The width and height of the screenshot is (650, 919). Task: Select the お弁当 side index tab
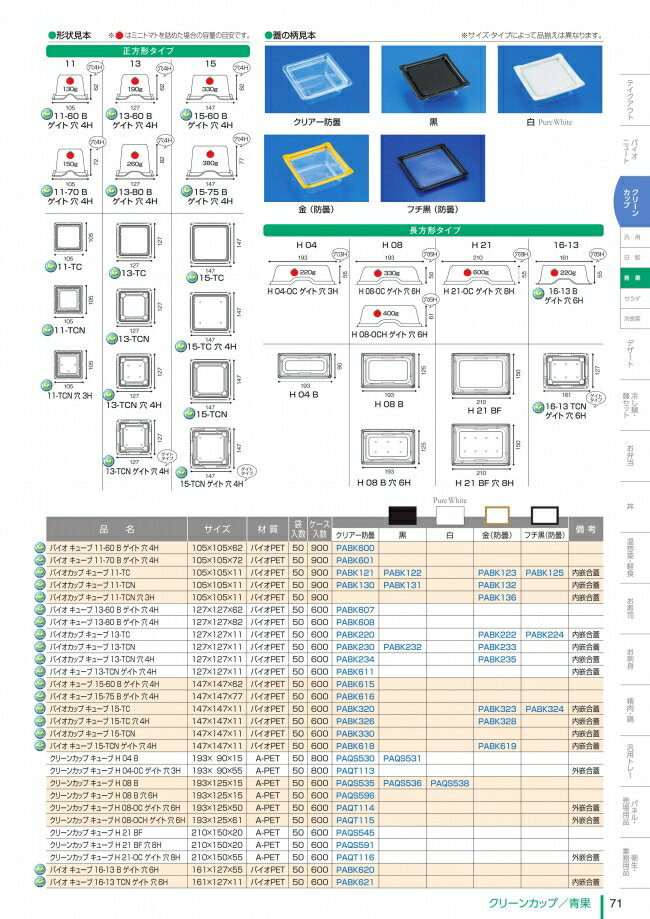(627, 456)
